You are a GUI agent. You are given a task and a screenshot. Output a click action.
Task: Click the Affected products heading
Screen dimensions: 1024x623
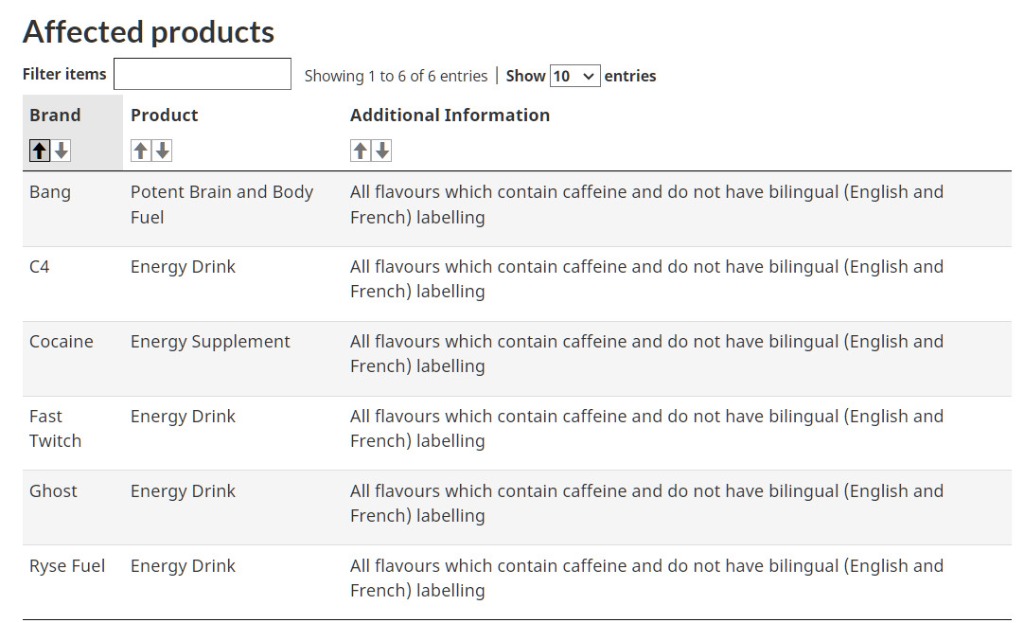click(148, 32)
